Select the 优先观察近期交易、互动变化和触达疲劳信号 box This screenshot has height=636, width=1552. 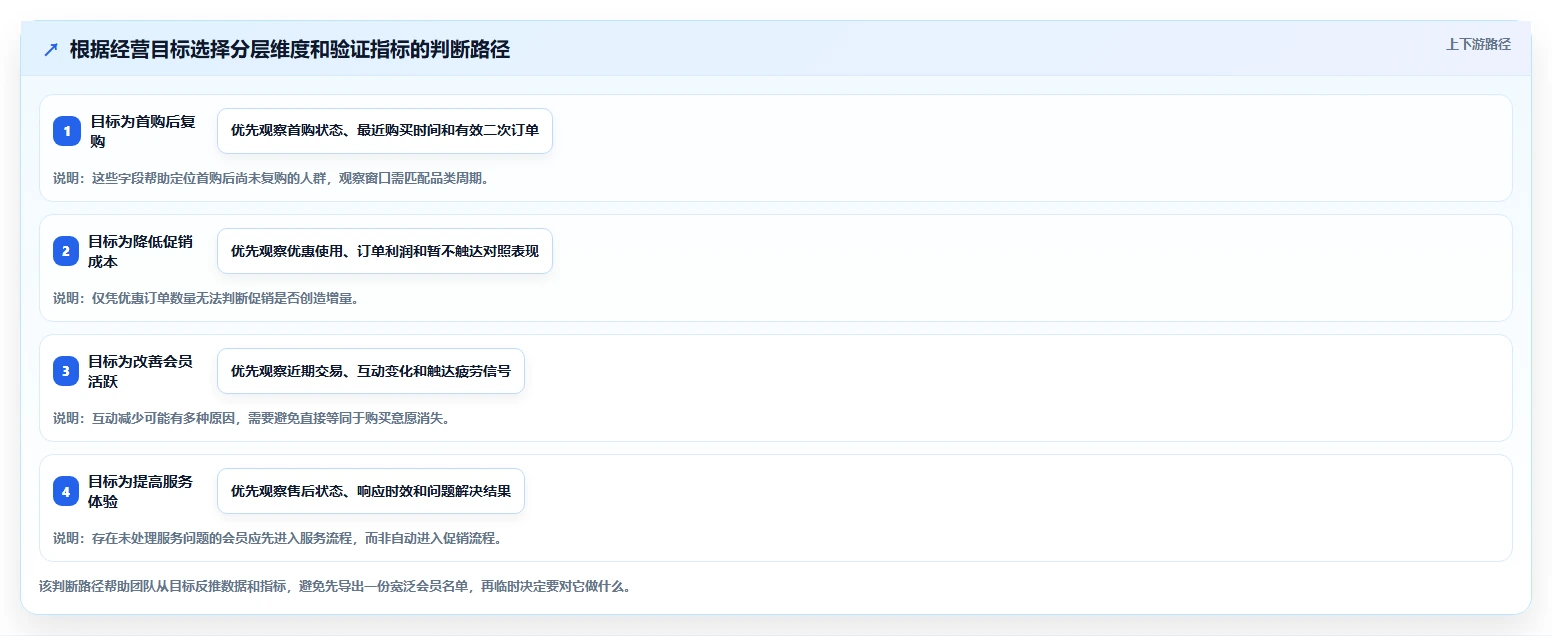pyautogui.click(x=371, y=371)
